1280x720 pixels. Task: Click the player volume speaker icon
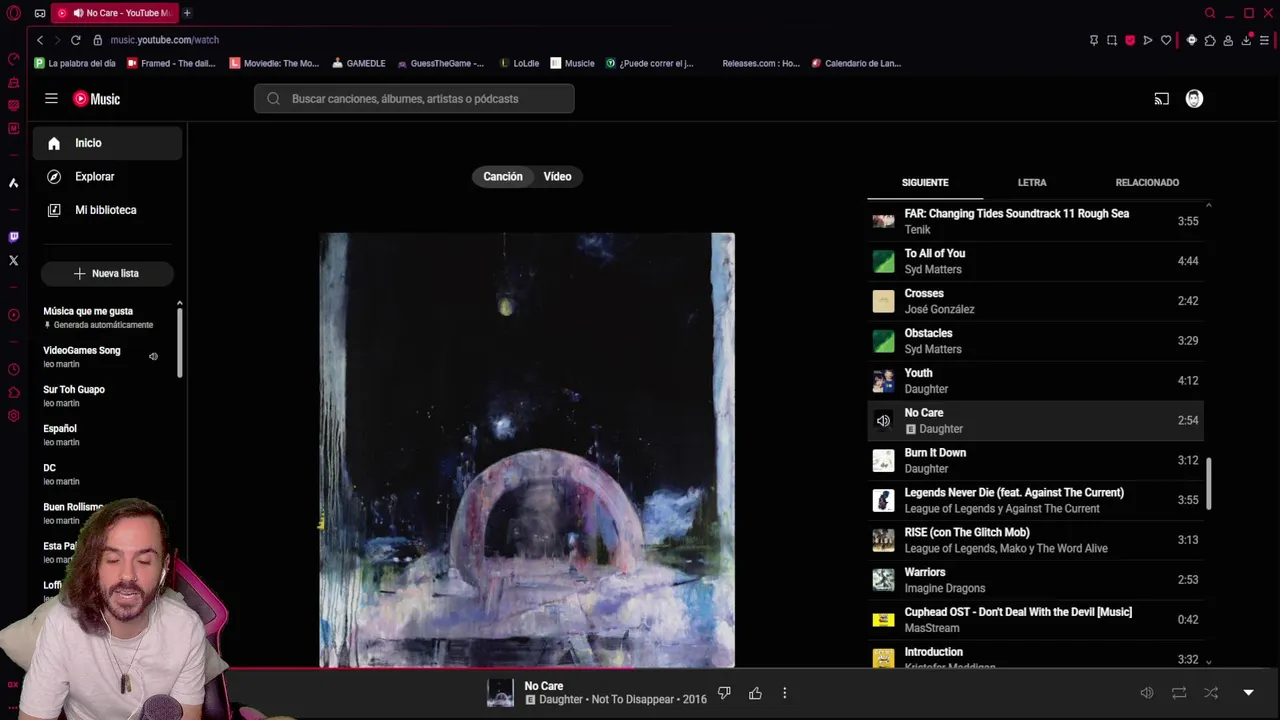1147,693
